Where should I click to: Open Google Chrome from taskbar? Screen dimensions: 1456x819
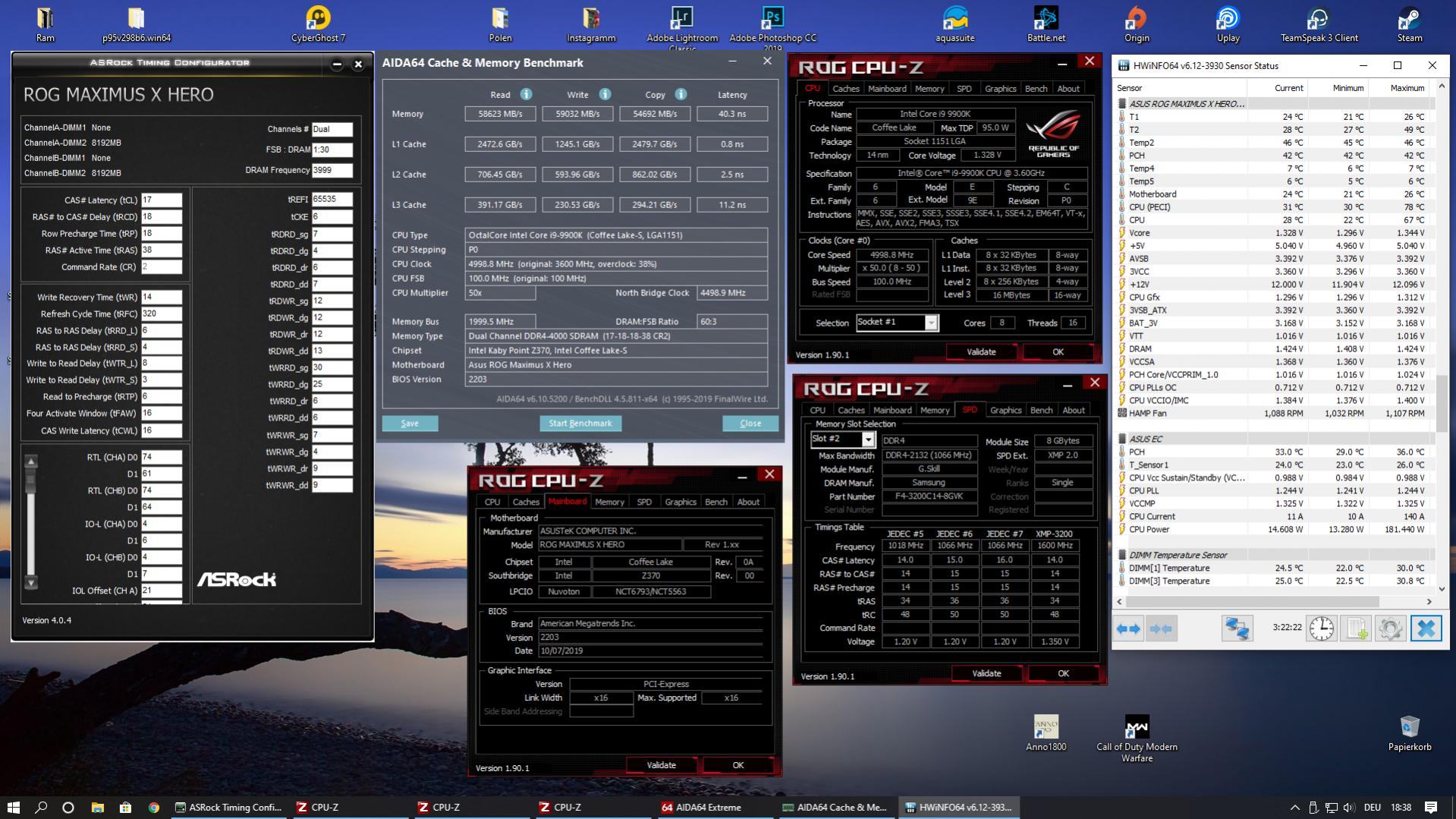click(x=153, y=808)
